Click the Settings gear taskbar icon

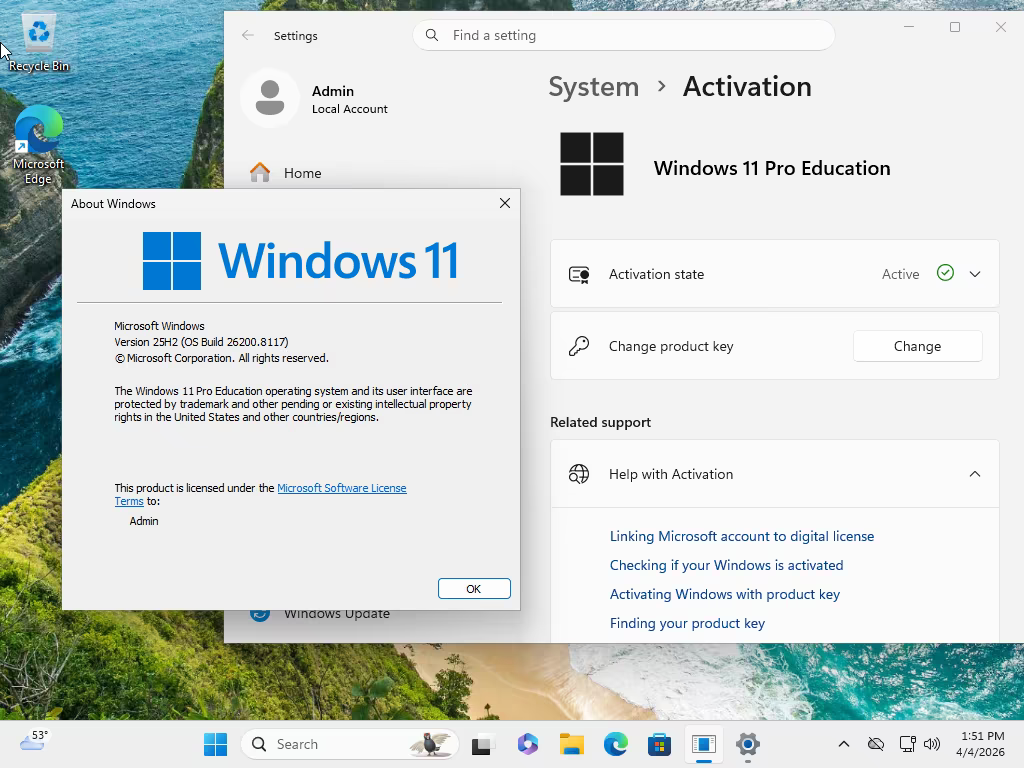click(x=748, y=744)
